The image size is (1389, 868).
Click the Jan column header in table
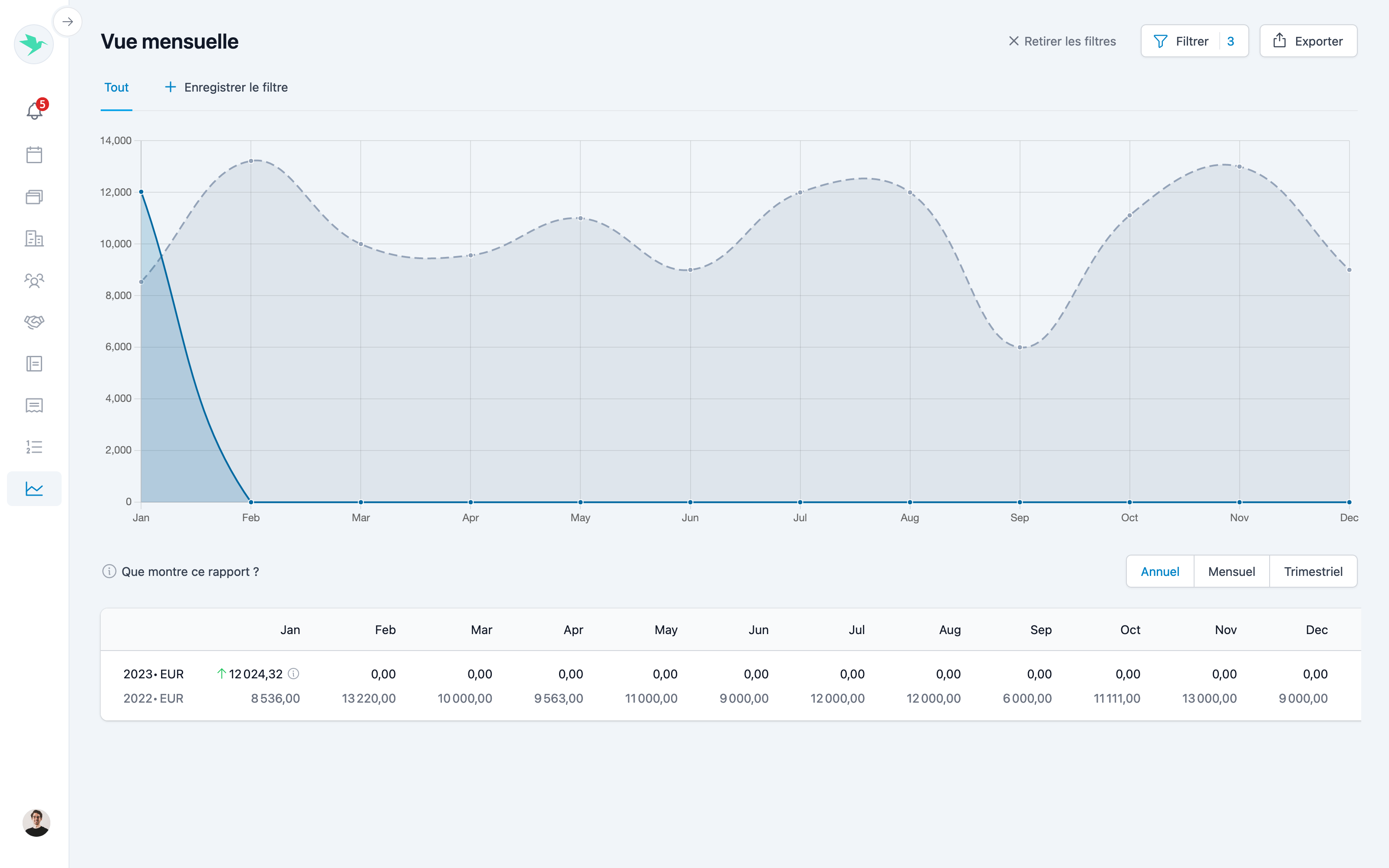pos(290,630)
